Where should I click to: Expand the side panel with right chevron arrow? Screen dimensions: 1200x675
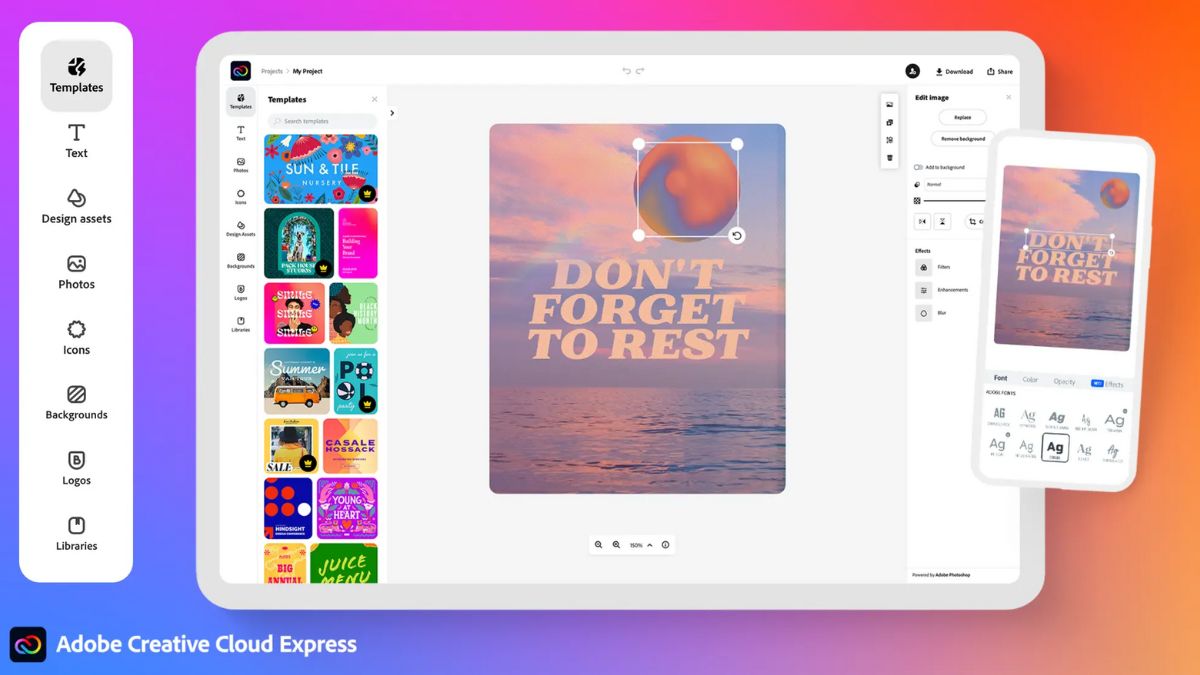tap(392, 113)
